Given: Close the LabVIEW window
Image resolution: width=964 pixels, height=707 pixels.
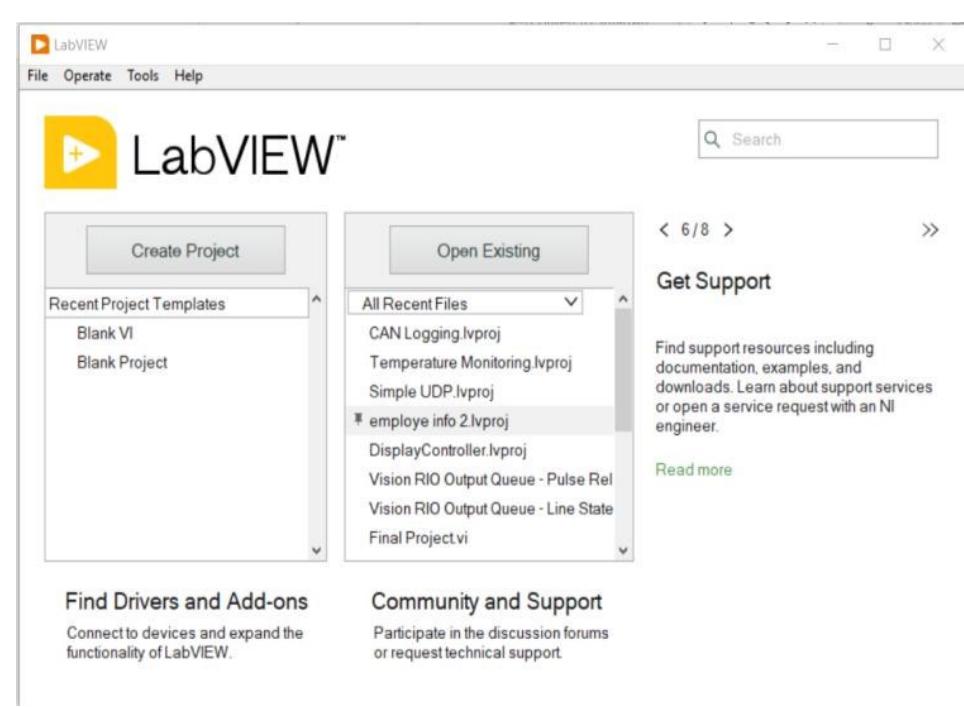Looking at the screenshot, I should (x=938, y=44).
